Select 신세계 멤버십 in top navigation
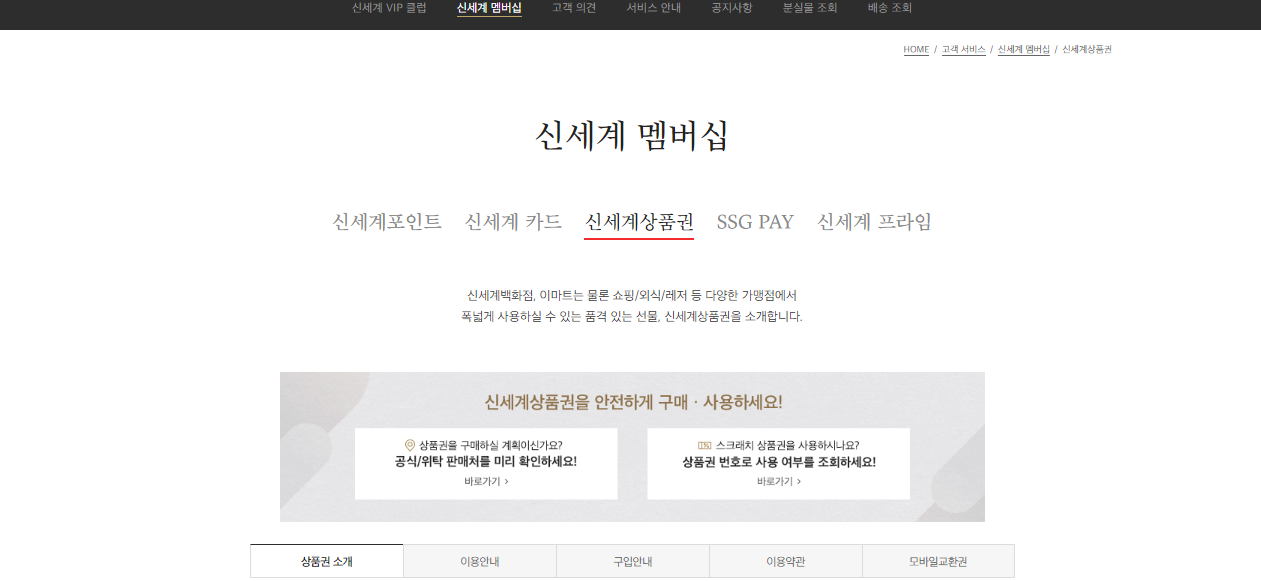This screenshot has height=581, width=1261. (x=489, y=8)
